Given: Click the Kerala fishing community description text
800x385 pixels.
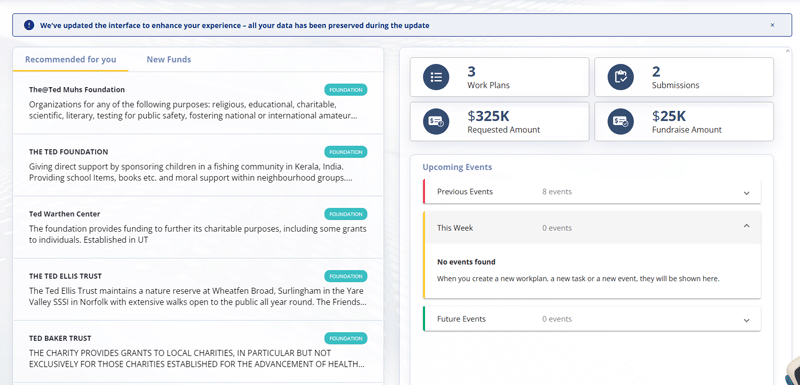Looking at the screenshot, I should 192,172.
